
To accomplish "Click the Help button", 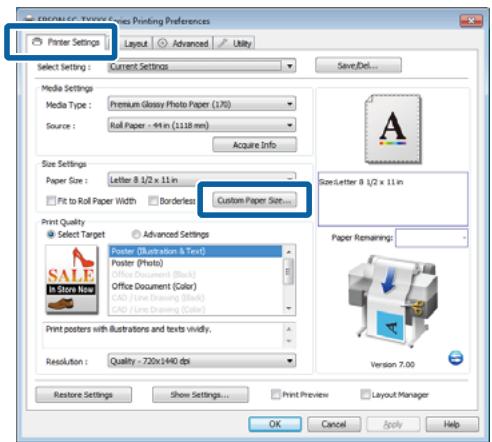I will [x=452, y=424].
